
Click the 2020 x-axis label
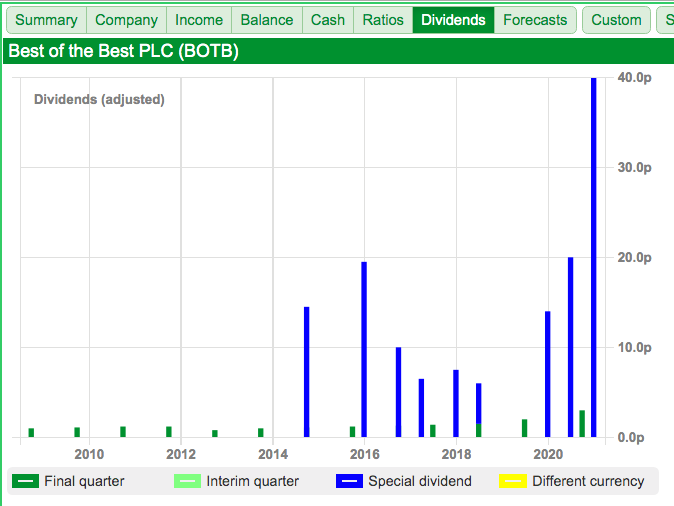(x=548, y=454)
